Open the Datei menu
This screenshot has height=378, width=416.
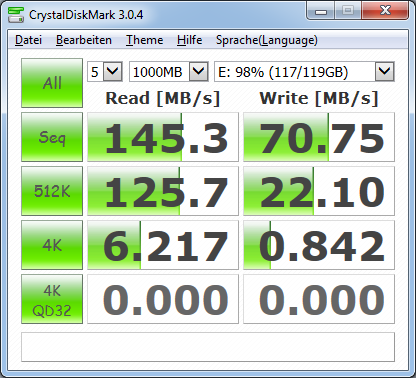point(28,40)
